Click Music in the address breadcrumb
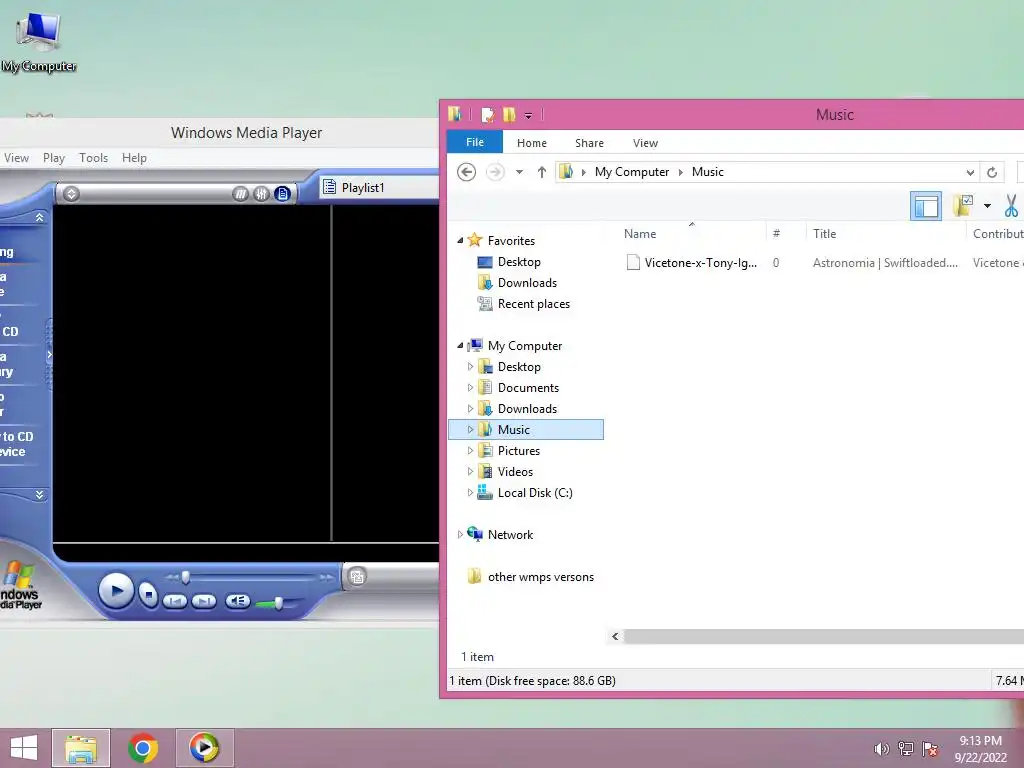This screenshot has width=1024, height=768. 707,172
